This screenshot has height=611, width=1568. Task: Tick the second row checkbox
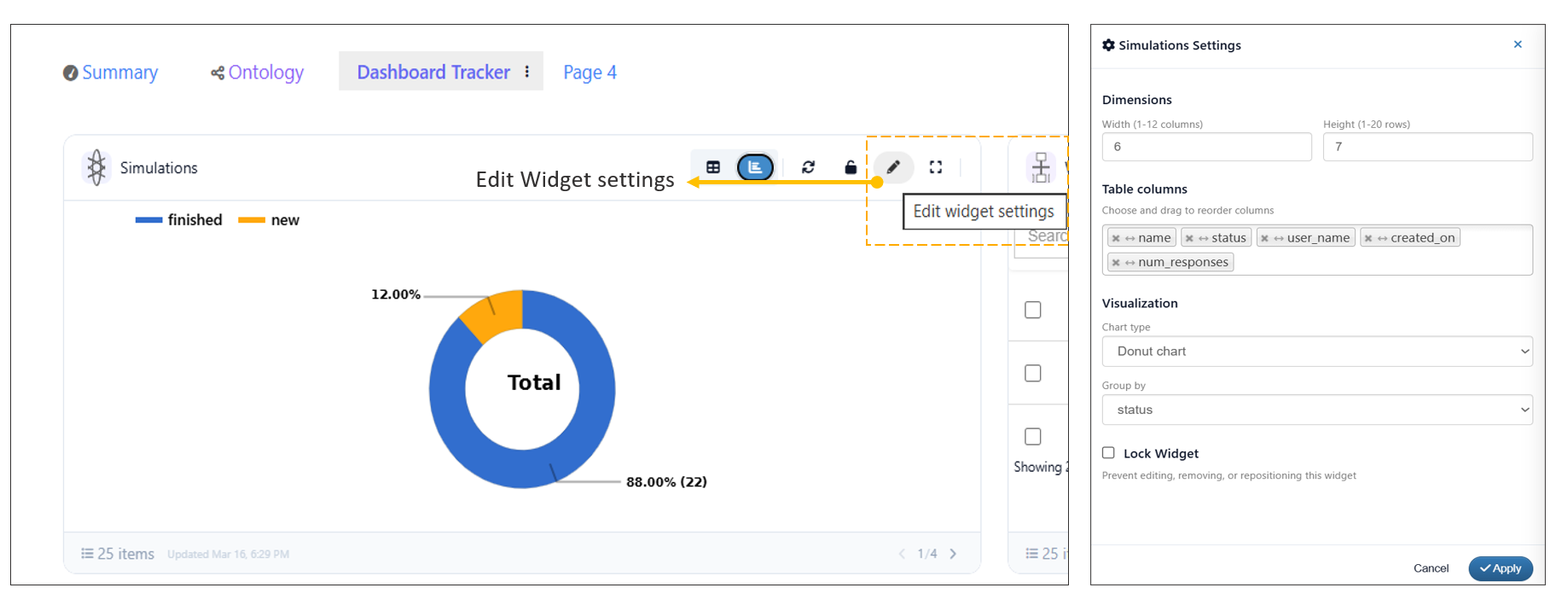coord(1032,374)
